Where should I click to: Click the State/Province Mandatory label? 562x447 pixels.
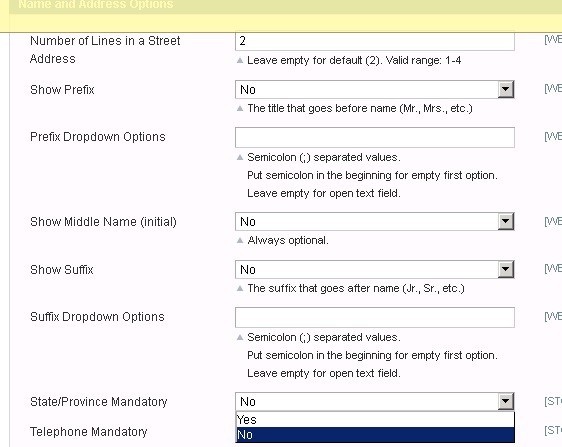pos(99,402)
